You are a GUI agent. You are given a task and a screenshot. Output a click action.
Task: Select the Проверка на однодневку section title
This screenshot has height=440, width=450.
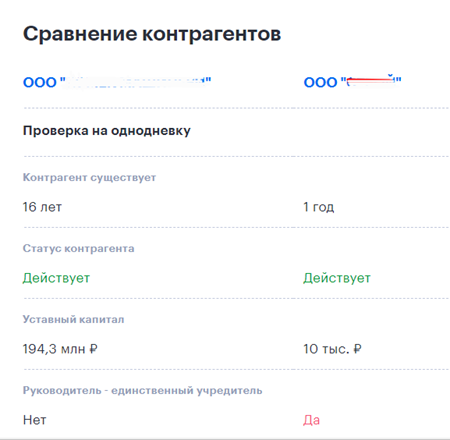point(107,131)
